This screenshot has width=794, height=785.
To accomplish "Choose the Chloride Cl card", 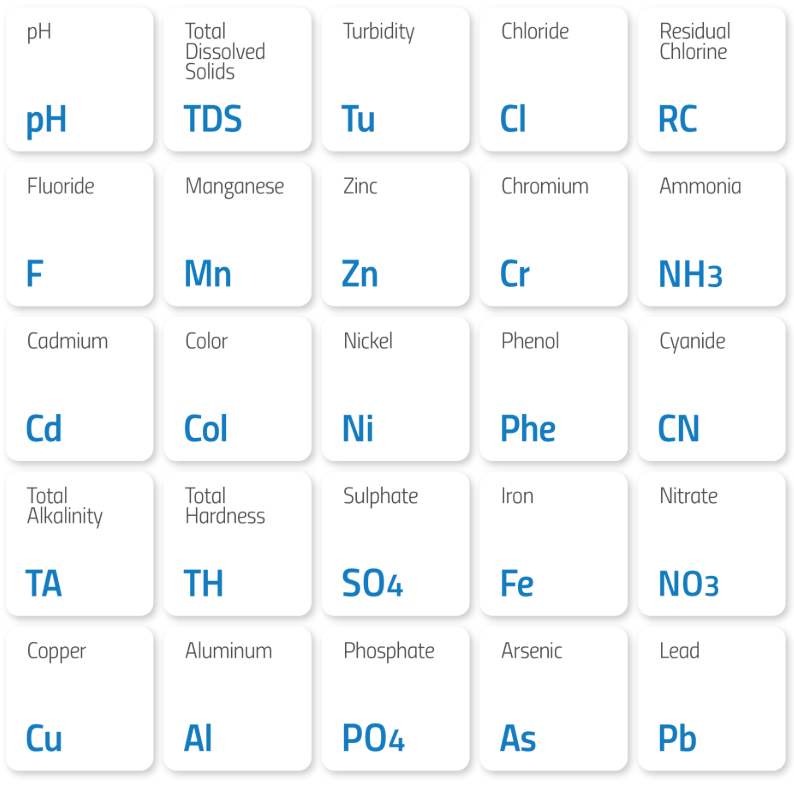I will [554, 80].
